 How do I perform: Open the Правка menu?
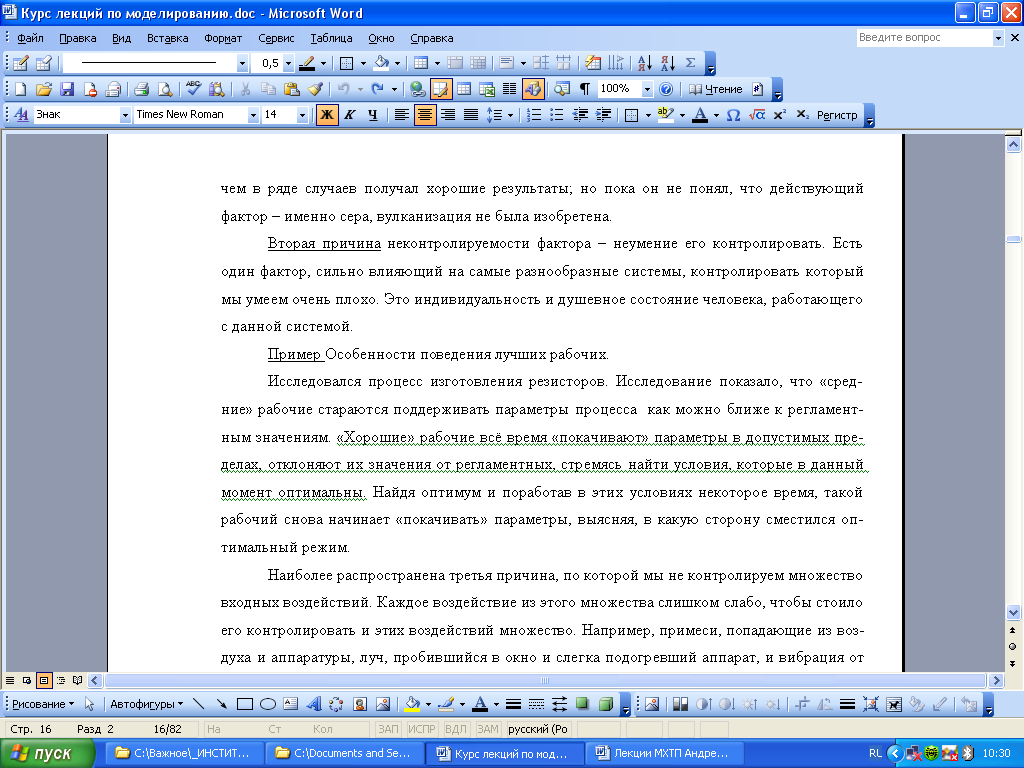pyautogui.click(x=78, y=38)
